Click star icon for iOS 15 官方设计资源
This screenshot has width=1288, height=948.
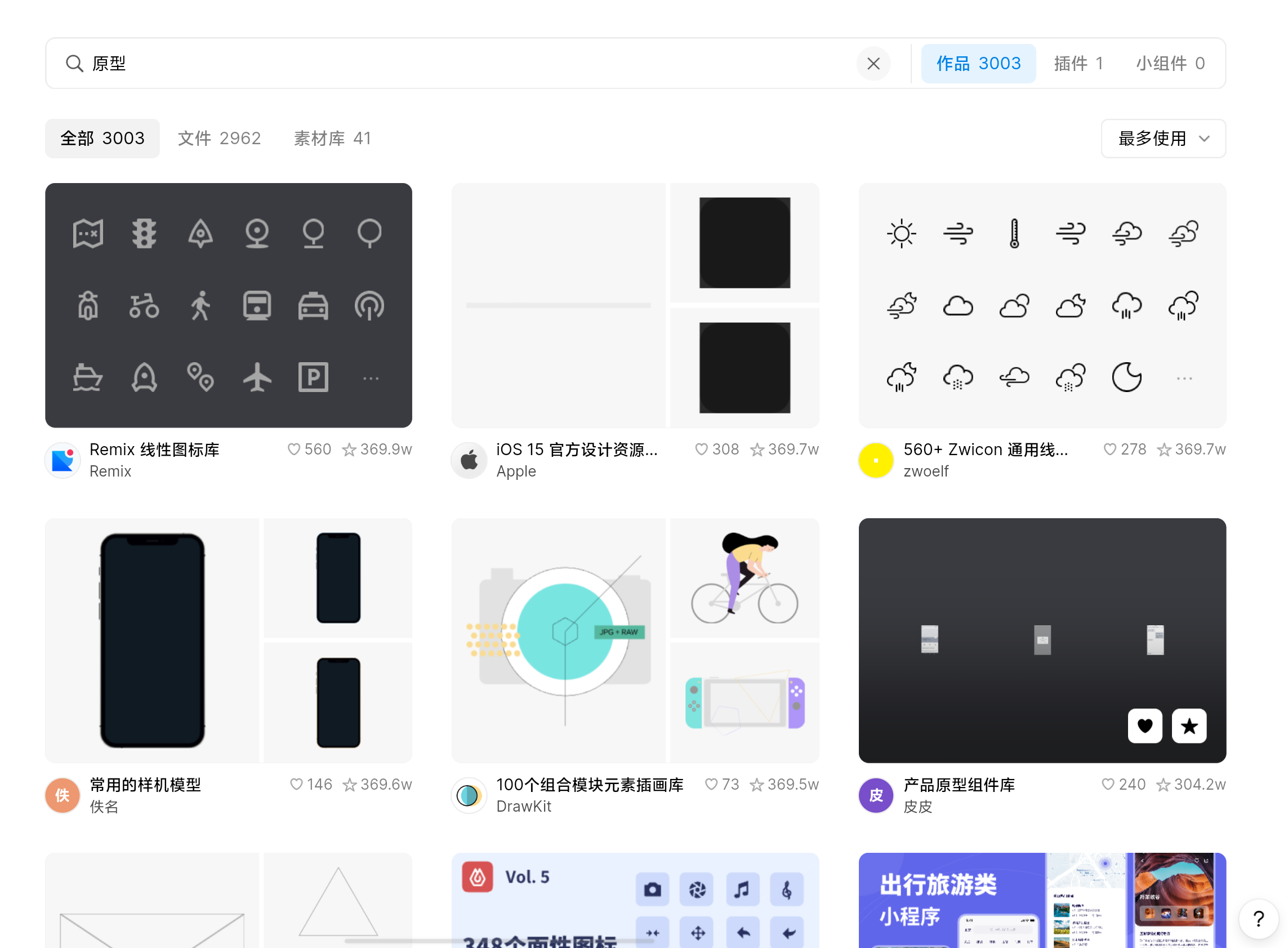[x=757, y=449]
